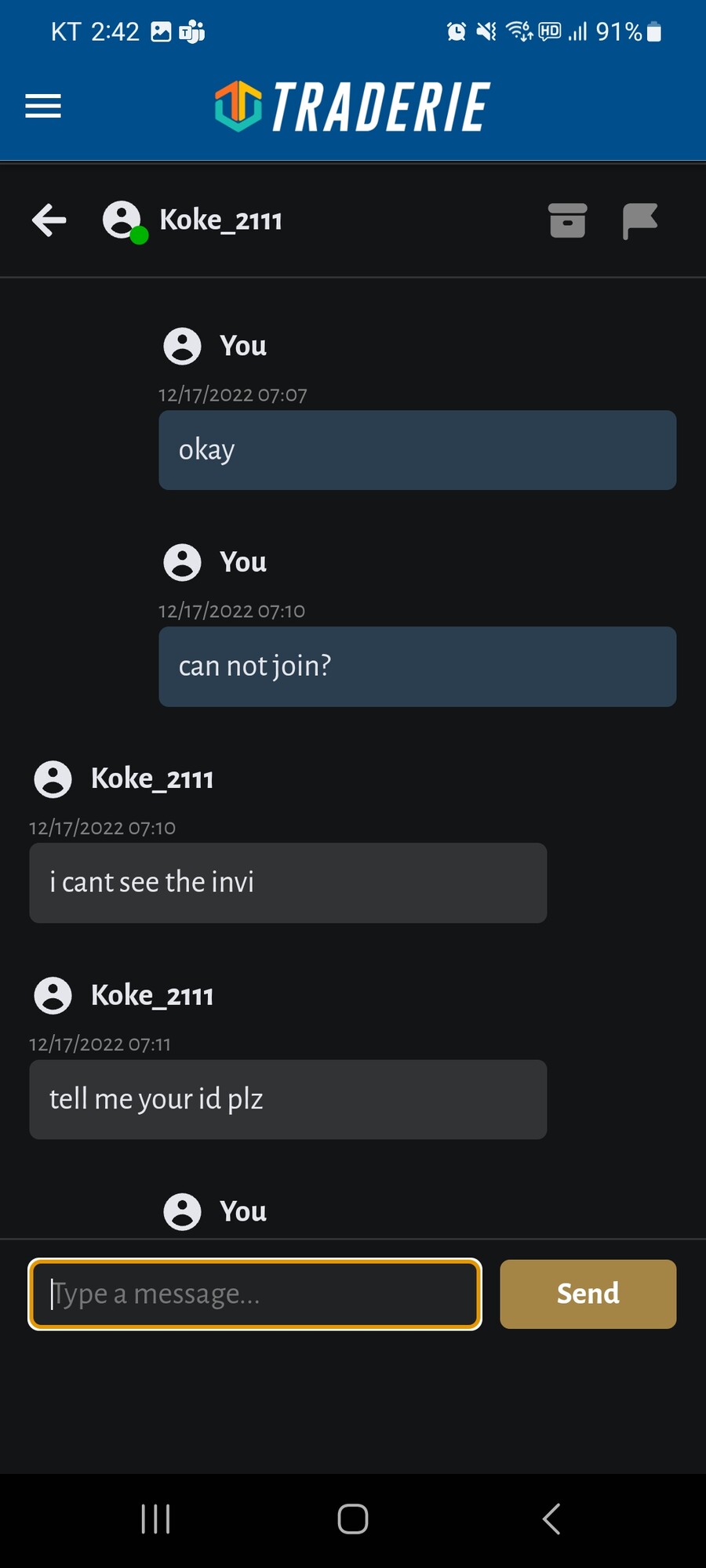Viewport: 706px width, 1568px height.
Task: Open the hamburger navigation menu
Action: click(x=43, y=106)
